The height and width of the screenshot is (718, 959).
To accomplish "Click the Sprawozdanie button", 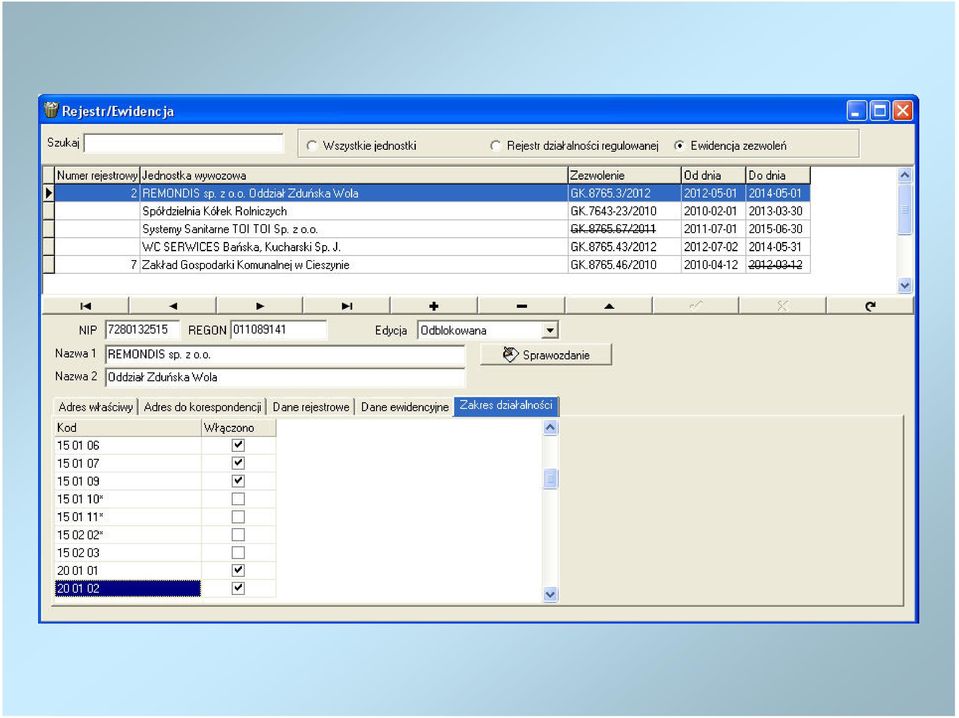I will tap(546, 355).
